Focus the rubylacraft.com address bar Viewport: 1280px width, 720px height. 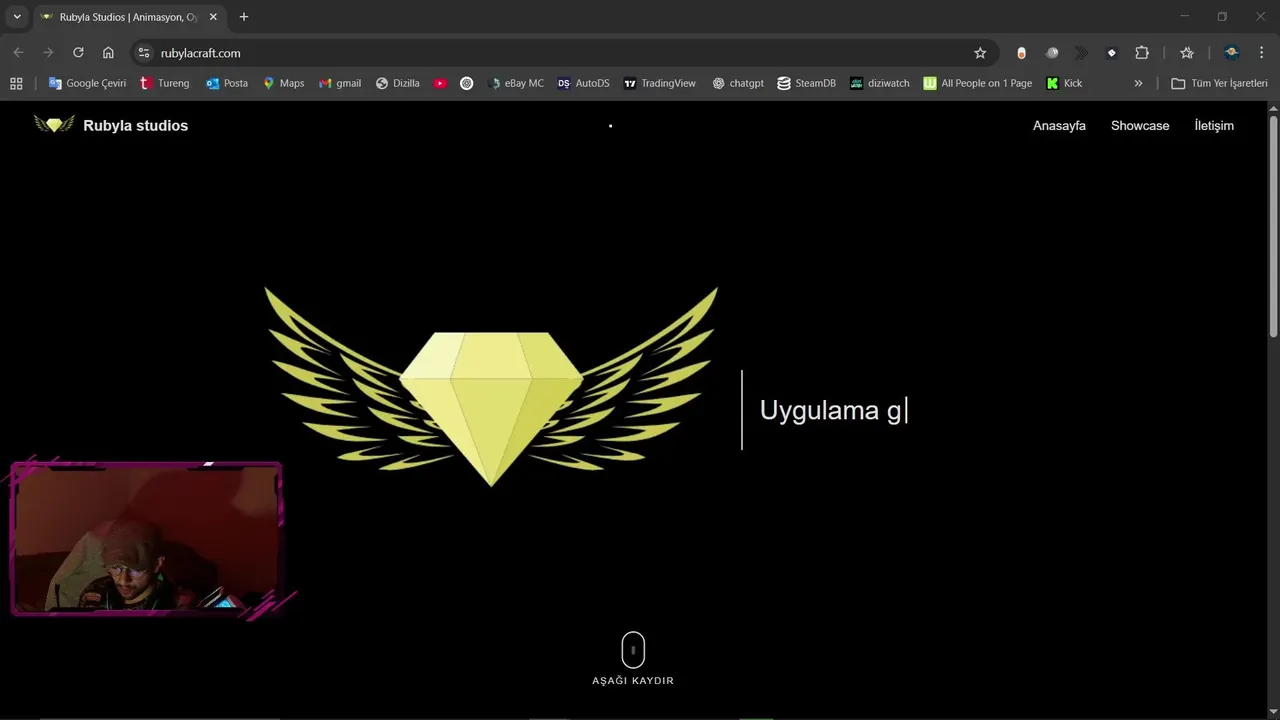tap(565, 53)
